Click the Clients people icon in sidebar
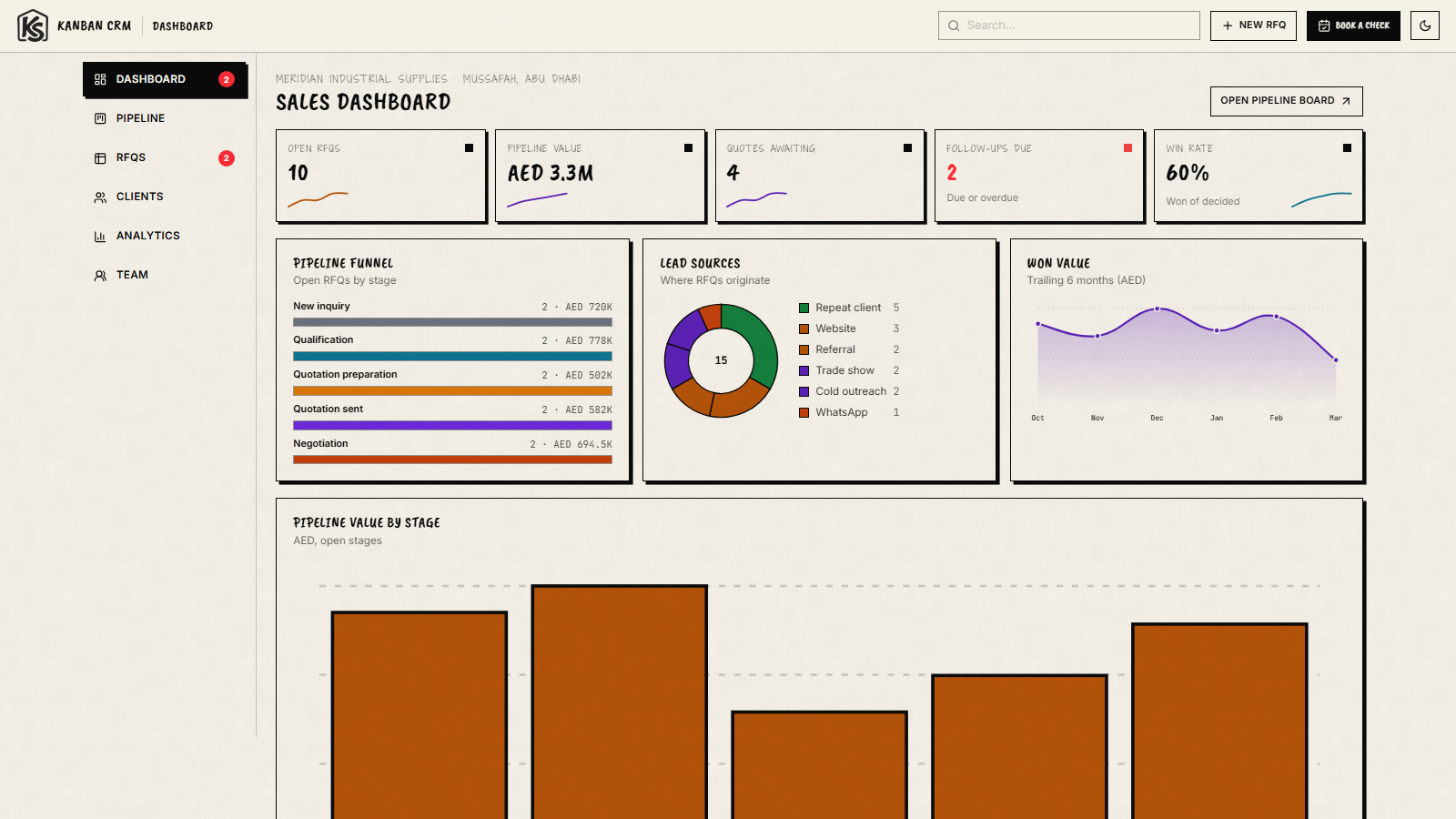The width and height of the screenshot is (1456, 819). pyautogui.click(x=100, y=197)
